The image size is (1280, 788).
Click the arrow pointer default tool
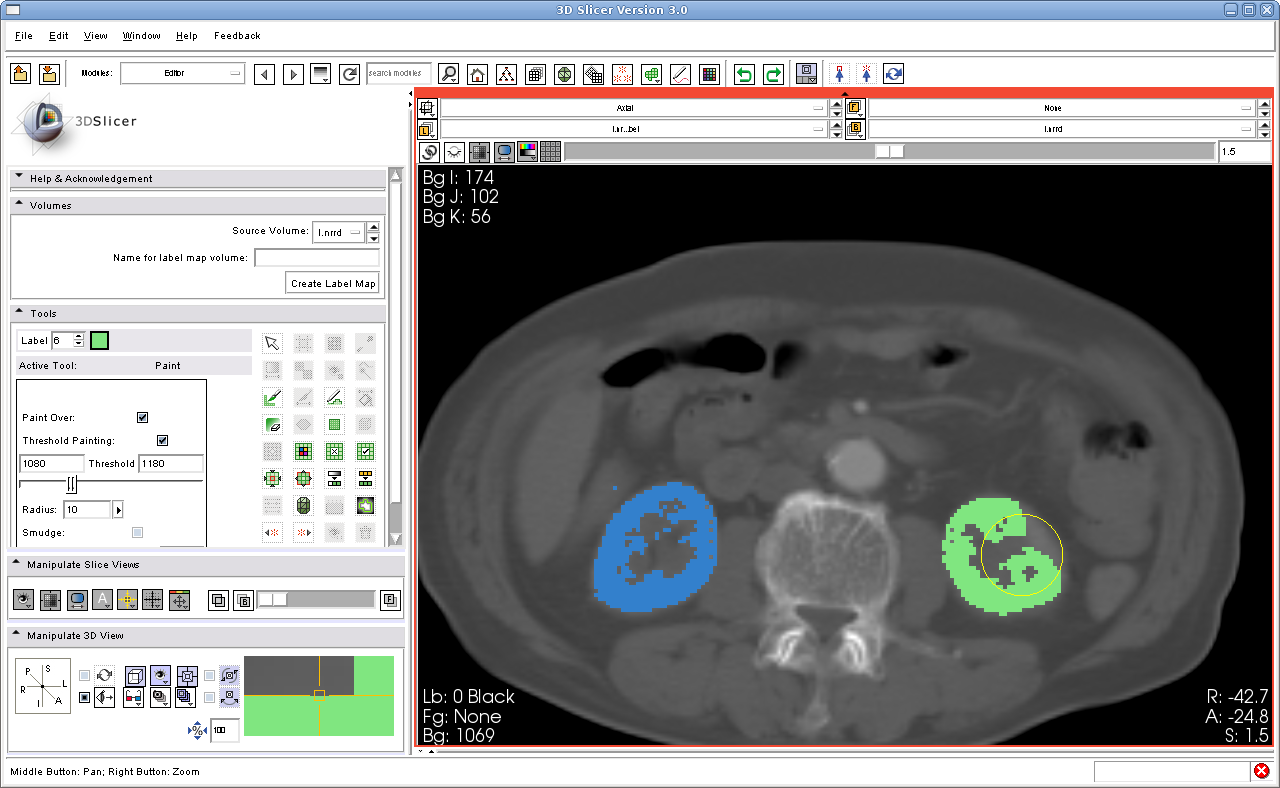pyautogui.click(x=272, y=343)
